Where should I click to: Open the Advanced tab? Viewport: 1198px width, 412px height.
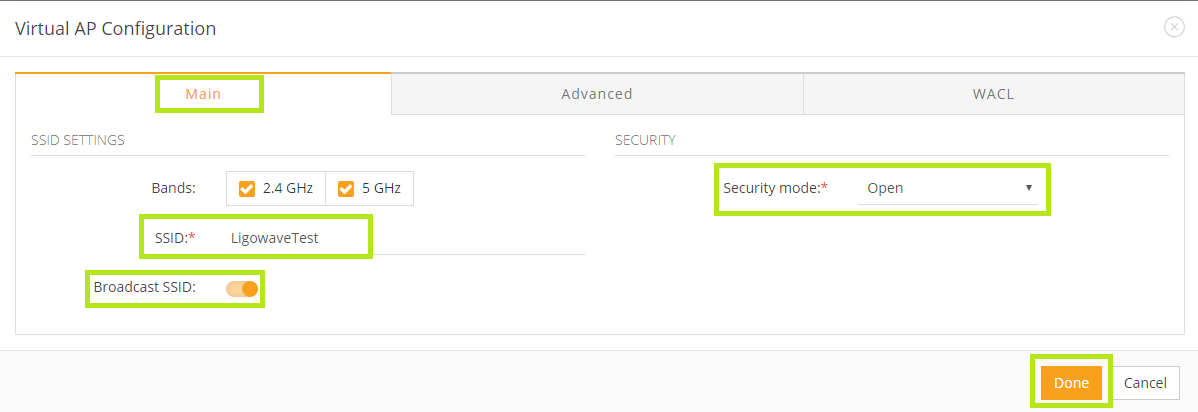[597, 94]
